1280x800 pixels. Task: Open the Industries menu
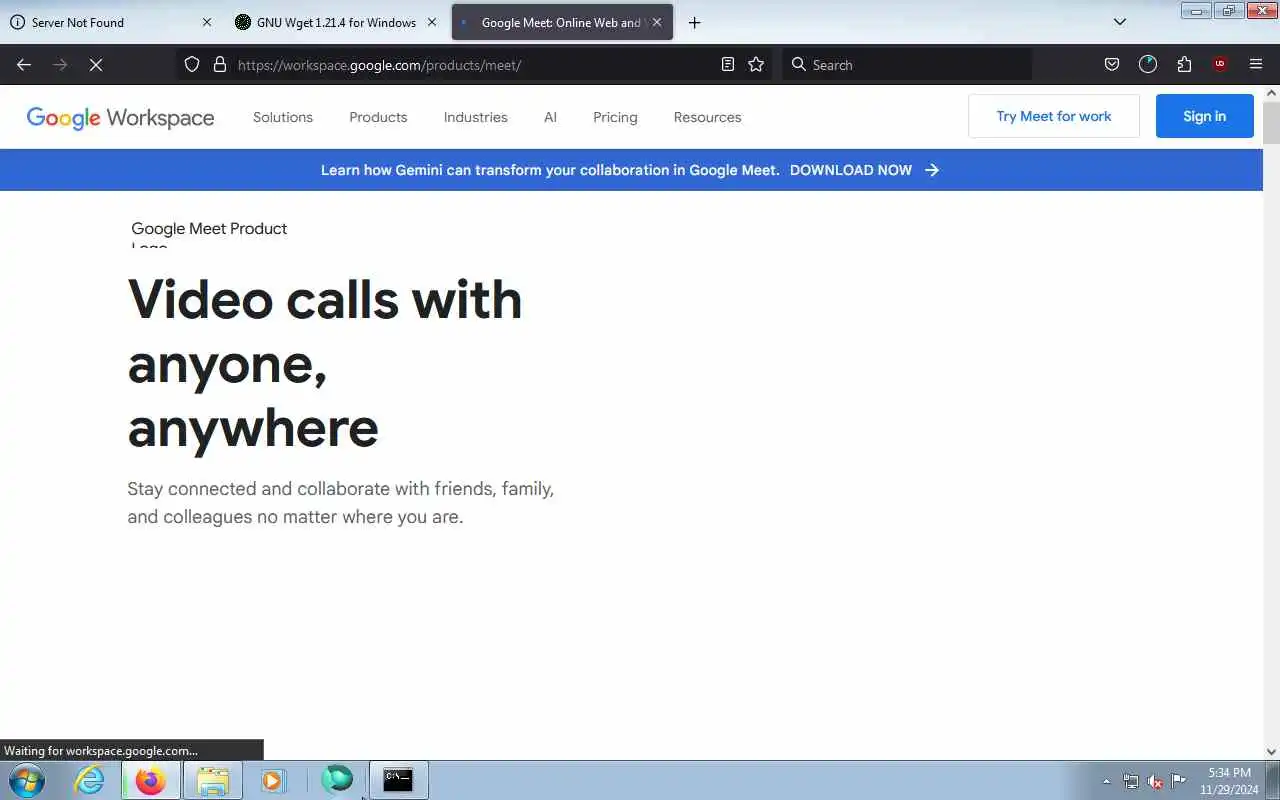pos(476,117)
